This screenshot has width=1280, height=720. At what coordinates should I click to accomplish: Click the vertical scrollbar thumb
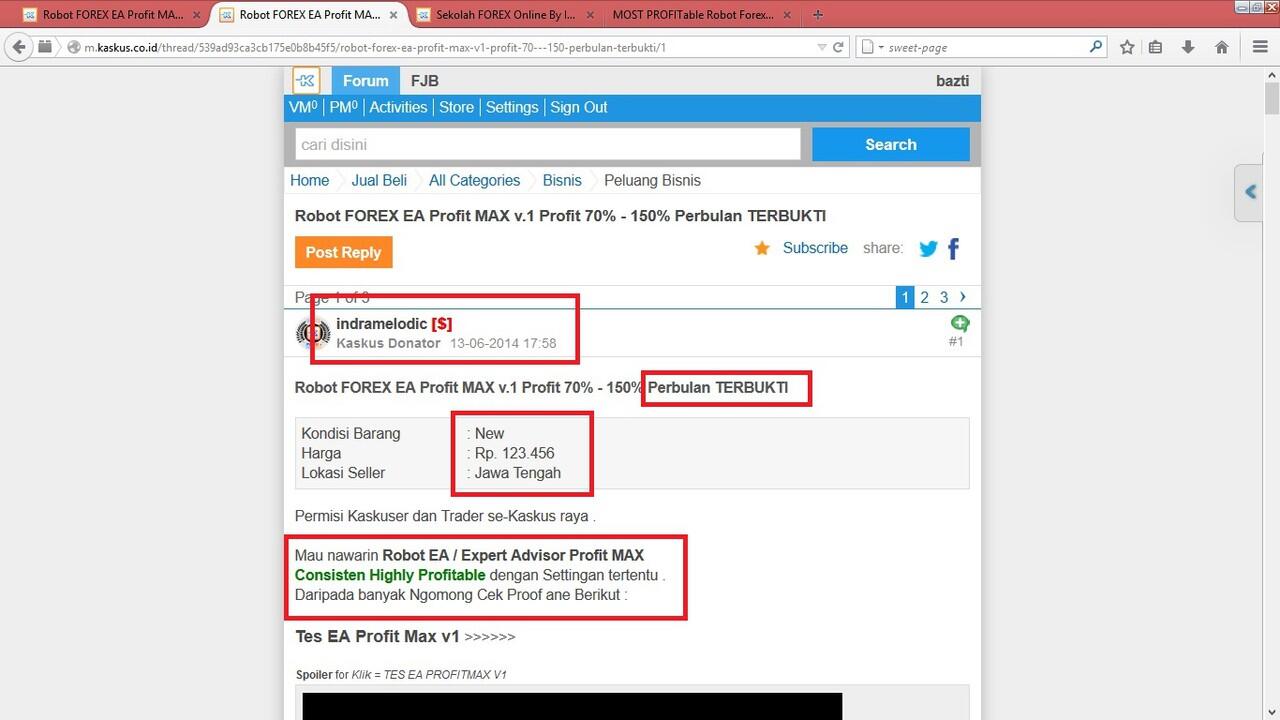[x=1272, y=100]
